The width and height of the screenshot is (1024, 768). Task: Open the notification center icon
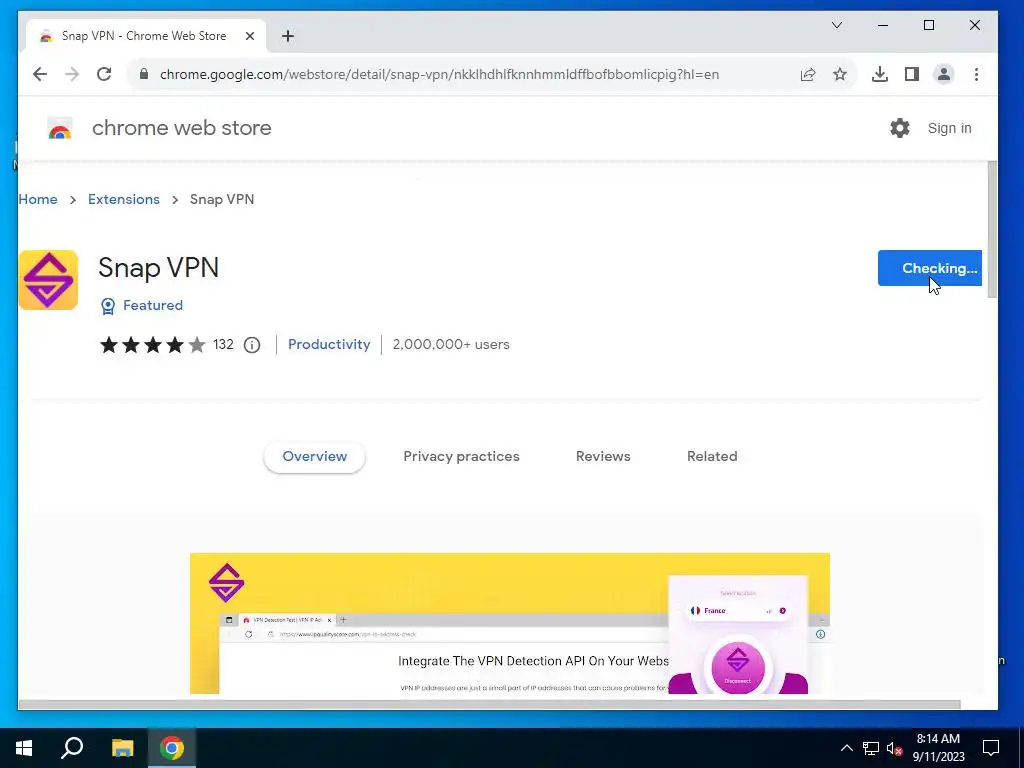click(991, 748)
